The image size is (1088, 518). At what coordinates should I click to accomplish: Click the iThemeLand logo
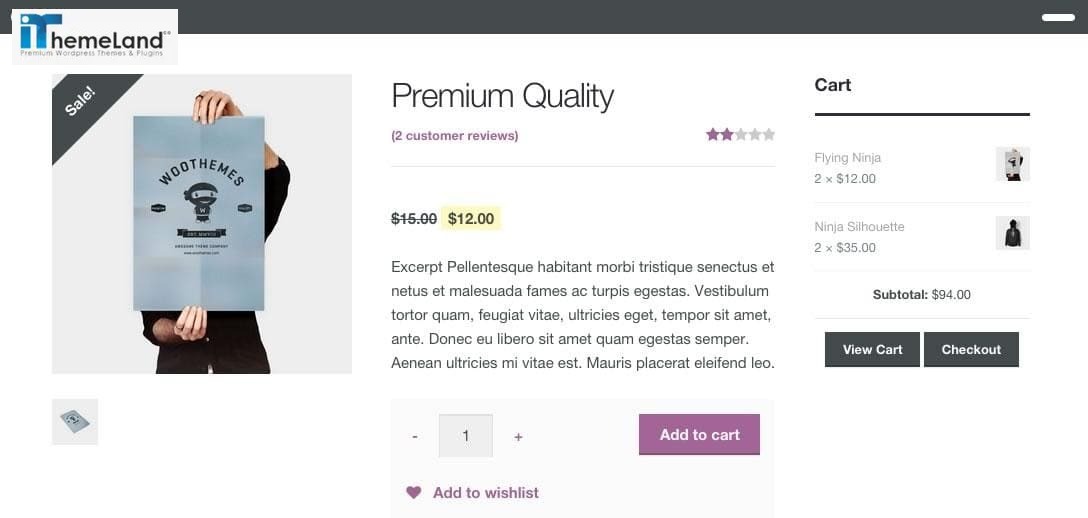tap(95, 37)
